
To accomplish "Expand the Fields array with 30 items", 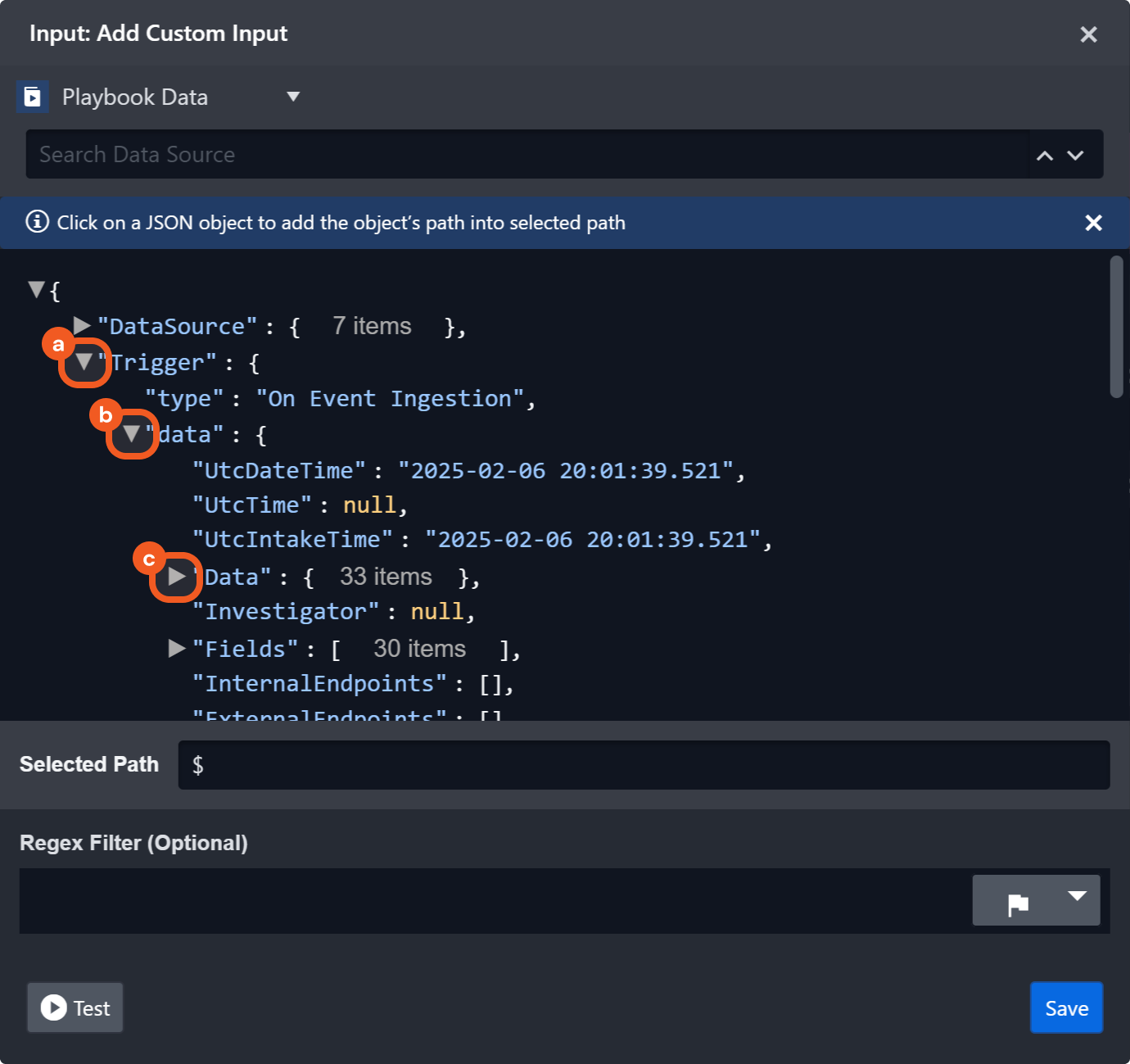I will (x=176, y=649).
